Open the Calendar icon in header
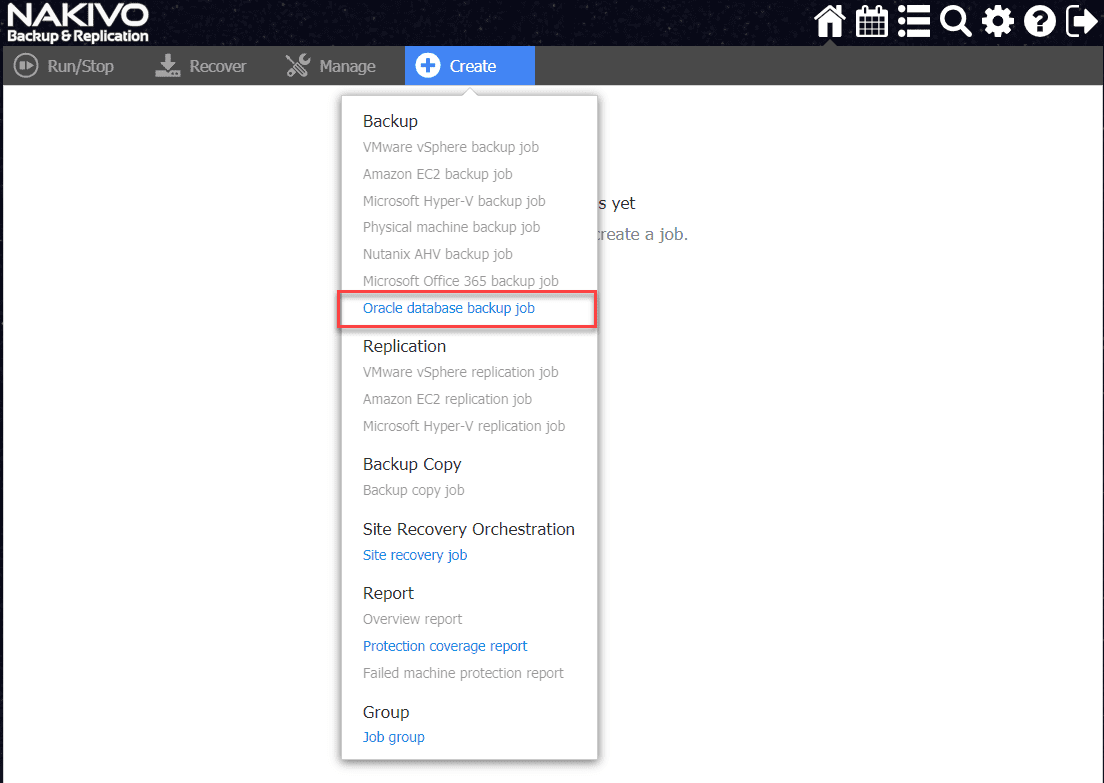This screenshot has height=783, width=1104. click(x=872, y=21)
